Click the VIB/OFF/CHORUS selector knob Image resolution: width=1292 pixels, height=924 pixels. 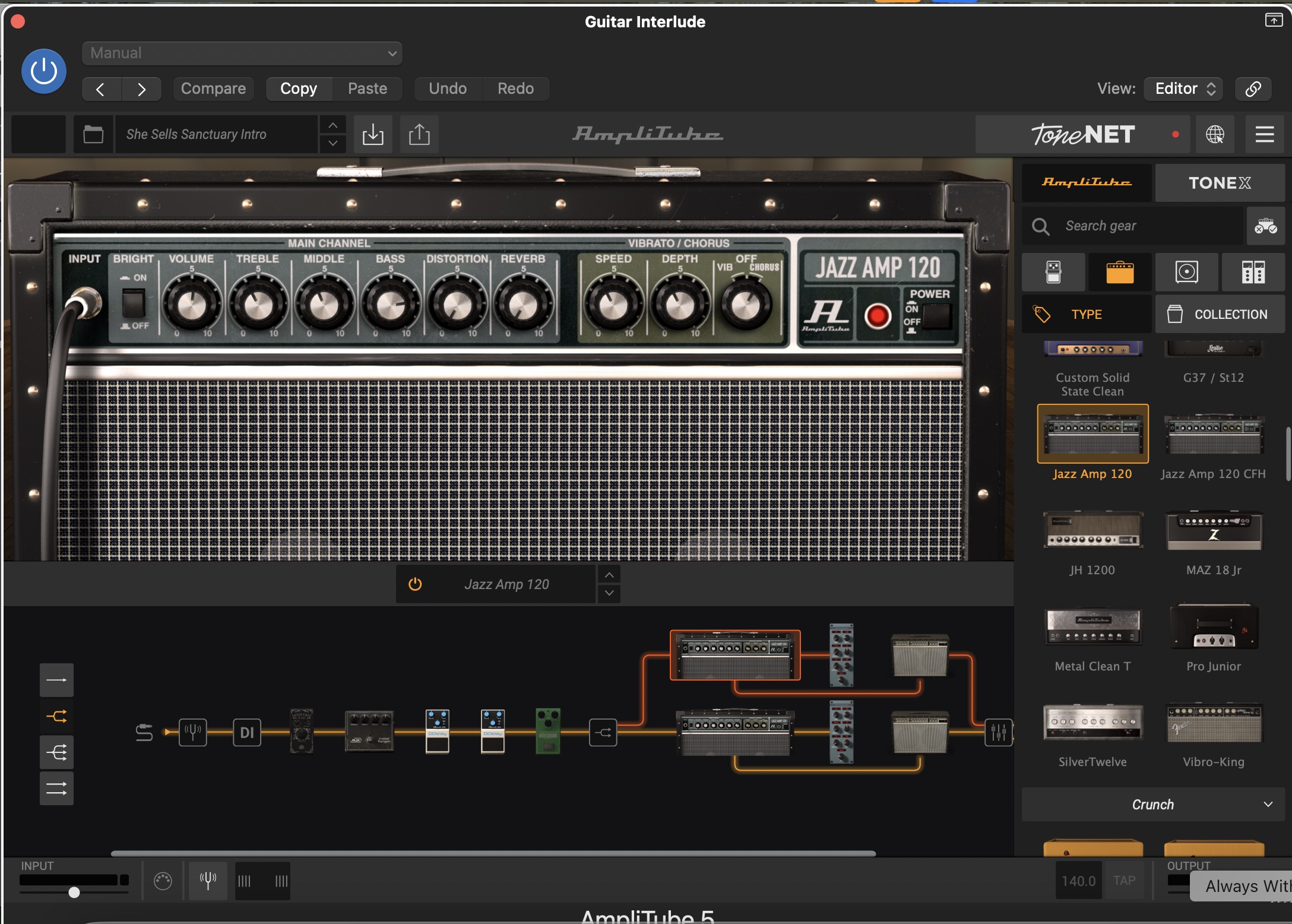click(746, 303)
